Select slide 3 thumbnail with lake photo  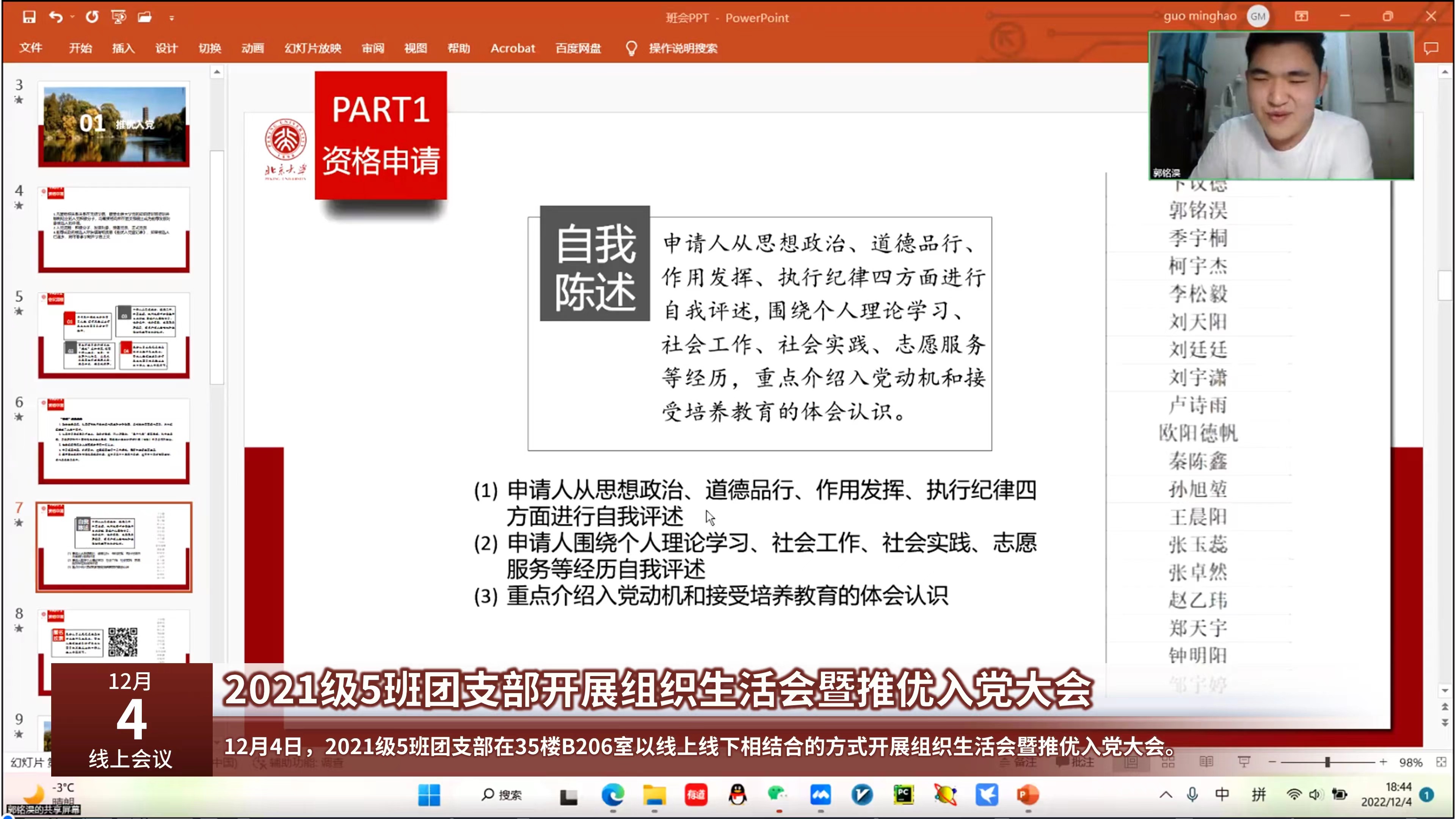click(114, 124)
